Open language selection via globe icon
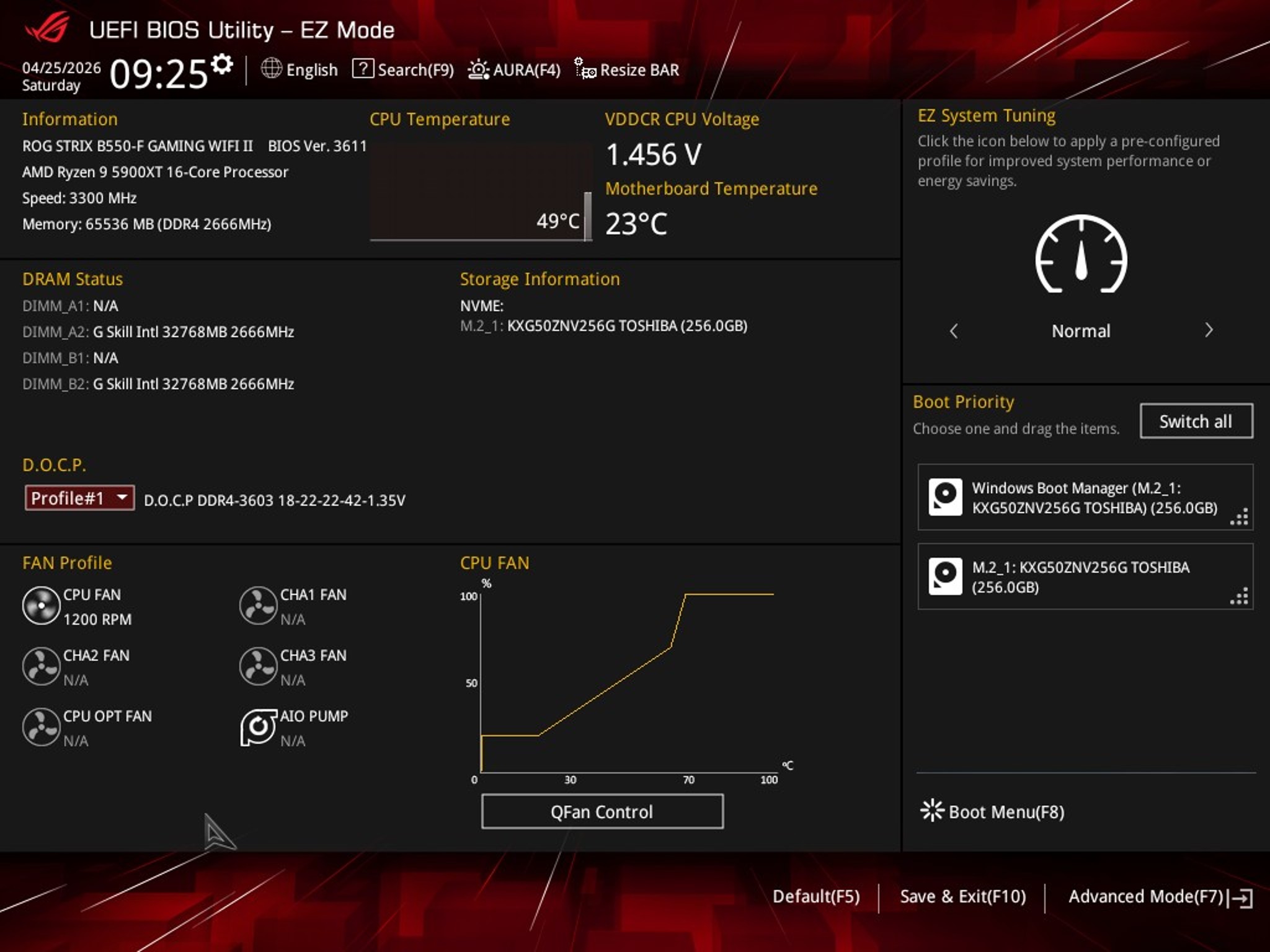The width and height of the screenshot is (1270, 952). (x=271, y=68)
